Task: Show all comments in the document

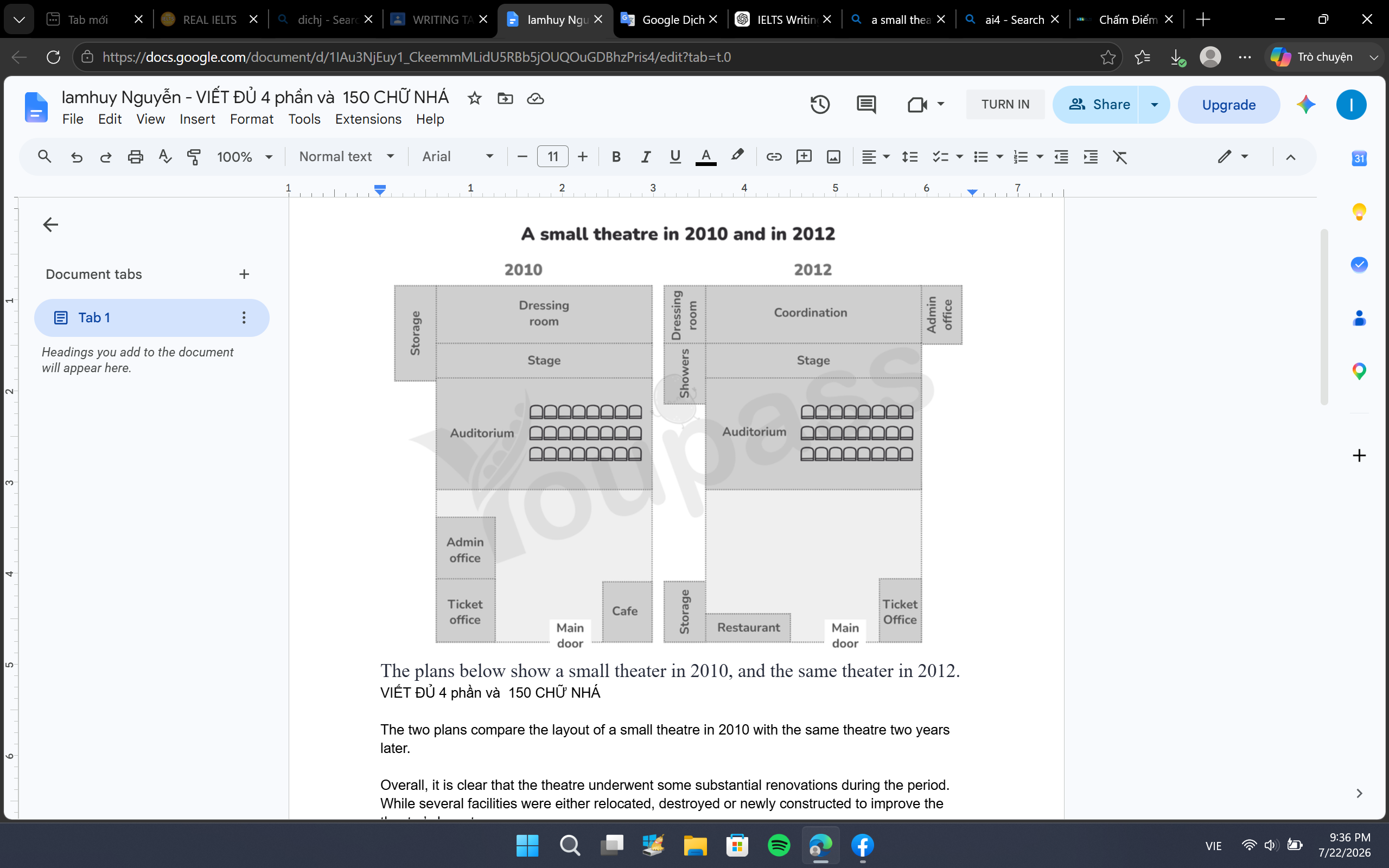Action: coord(866,105)
